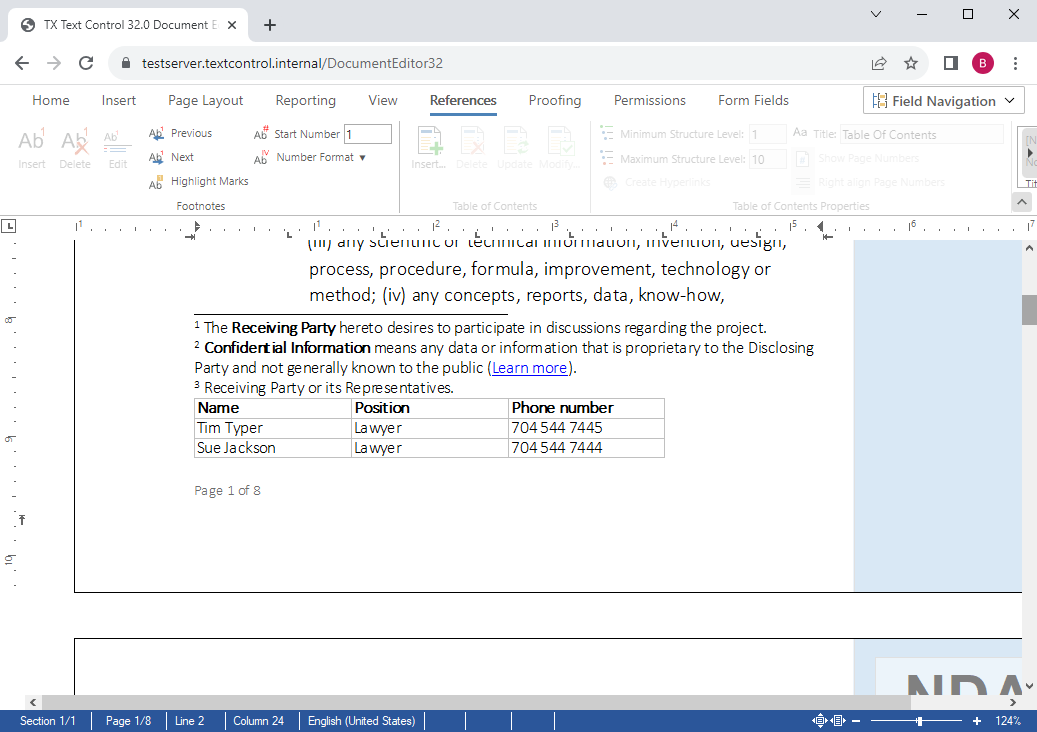1037x732 pixels.
Task: Enable Create Hyperlinks option
Action: point(660,182)
